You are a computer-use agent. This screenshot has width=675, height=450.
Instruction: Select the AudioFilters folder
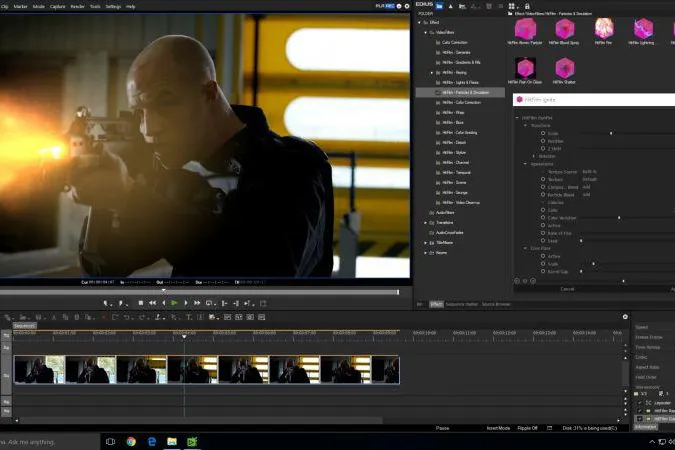click(x=445, y=213)
